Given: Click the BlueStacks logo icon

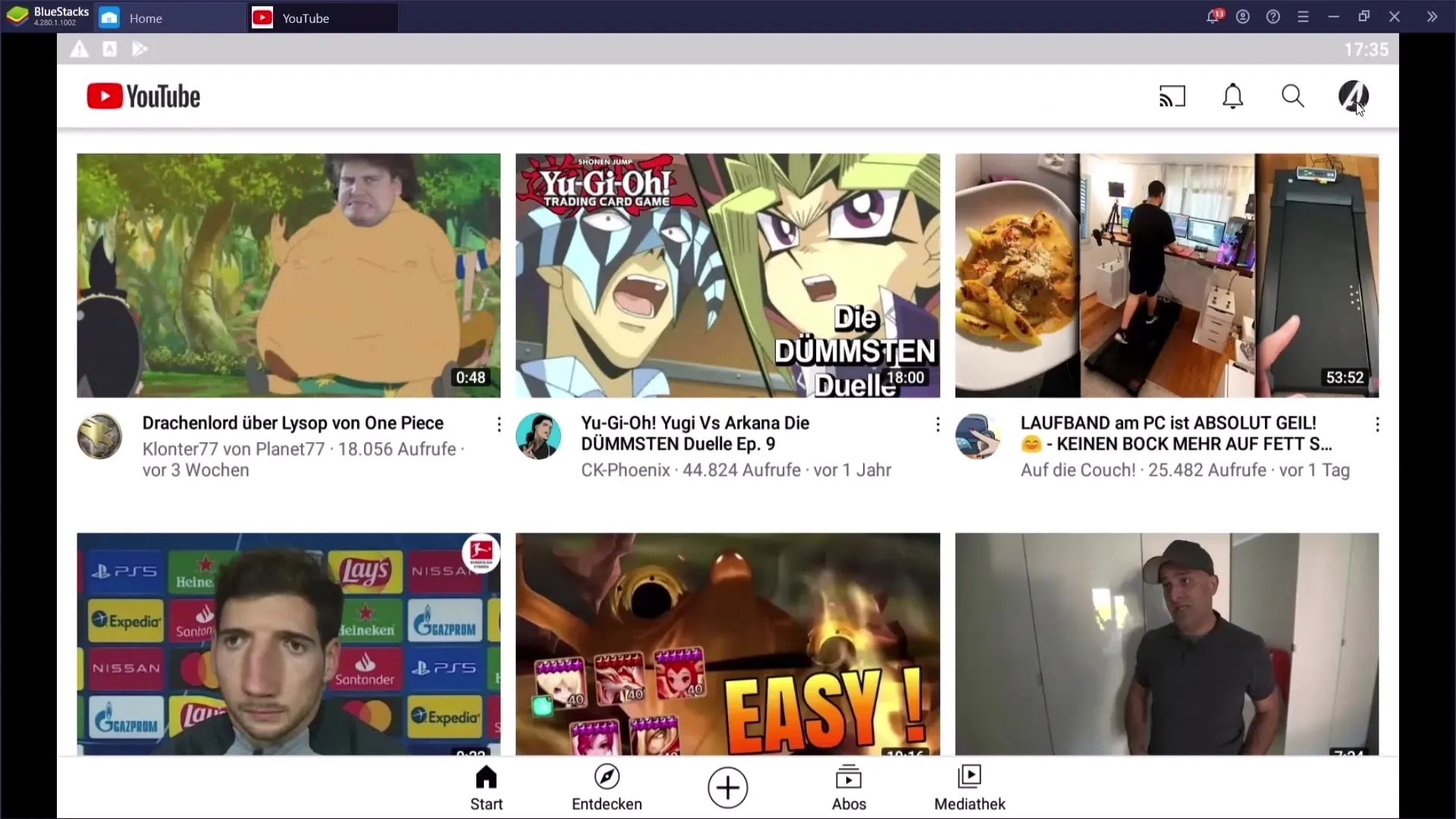Looking at the screenshot, I should tap(17, 16).
